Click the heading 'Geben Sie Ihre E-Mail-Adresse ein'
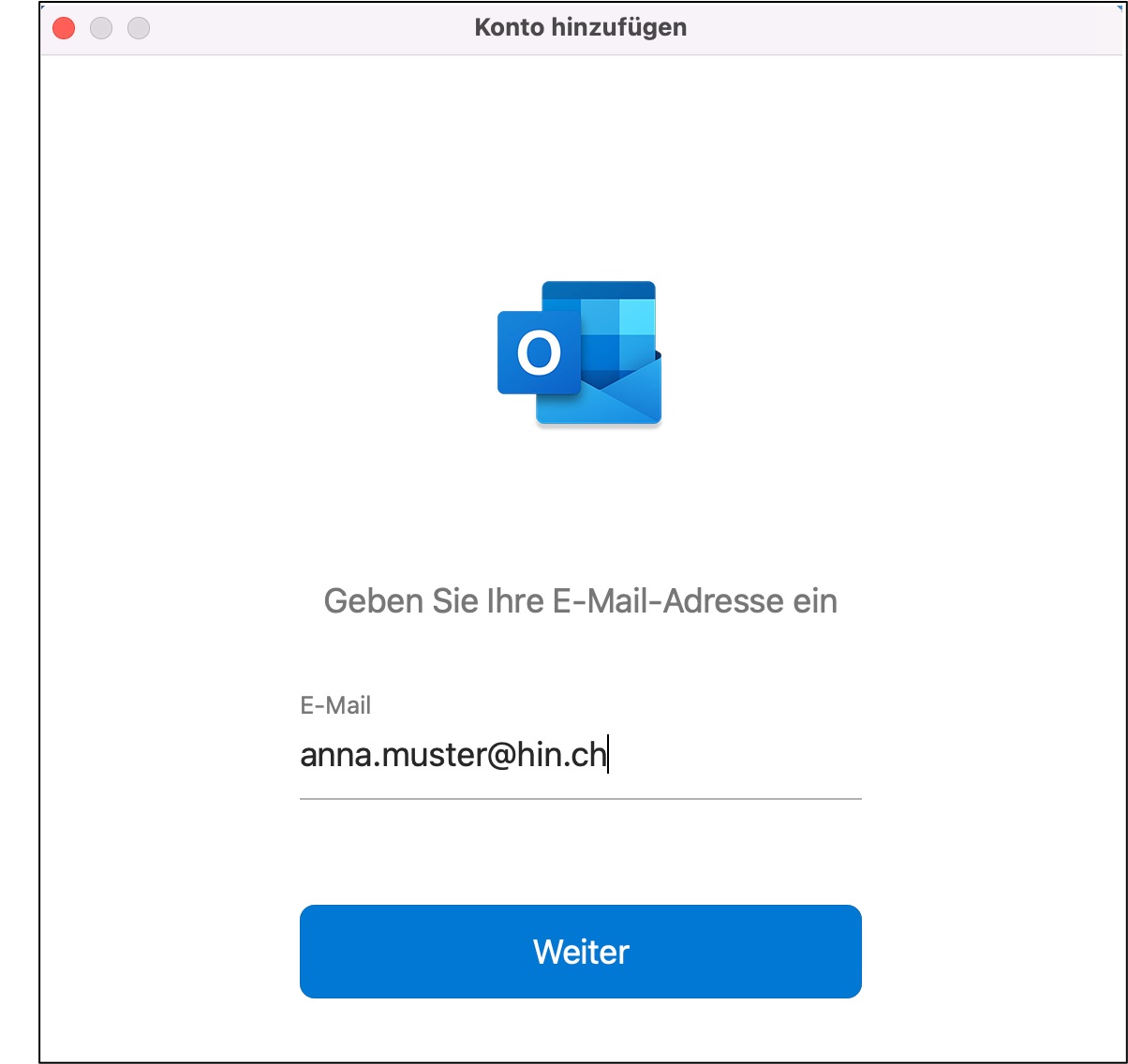This screenshot has width=1128, height=1064. pos(580,601)
